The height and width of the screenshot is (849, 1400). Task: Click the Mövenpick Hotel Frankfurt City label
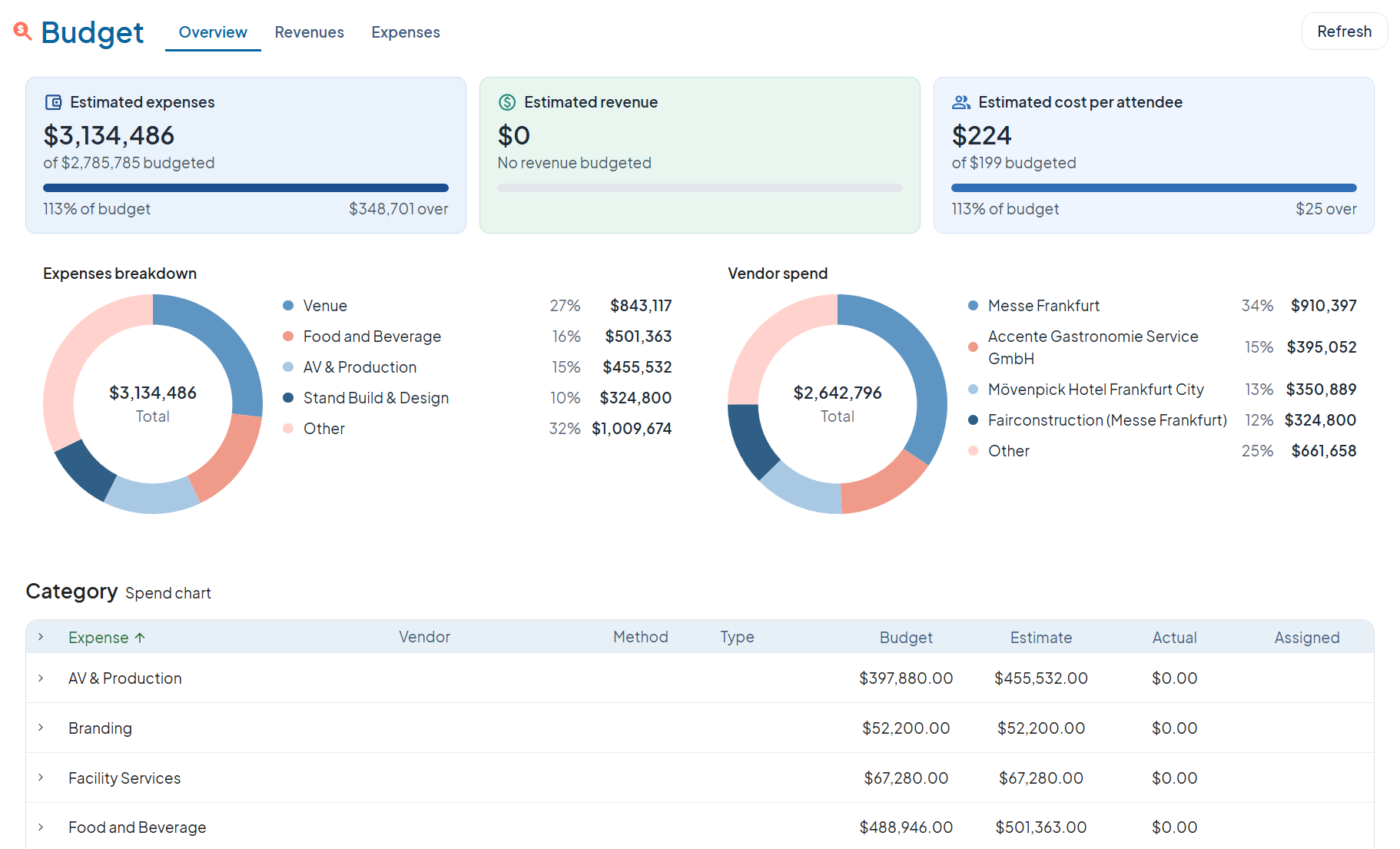[1096, 390]
